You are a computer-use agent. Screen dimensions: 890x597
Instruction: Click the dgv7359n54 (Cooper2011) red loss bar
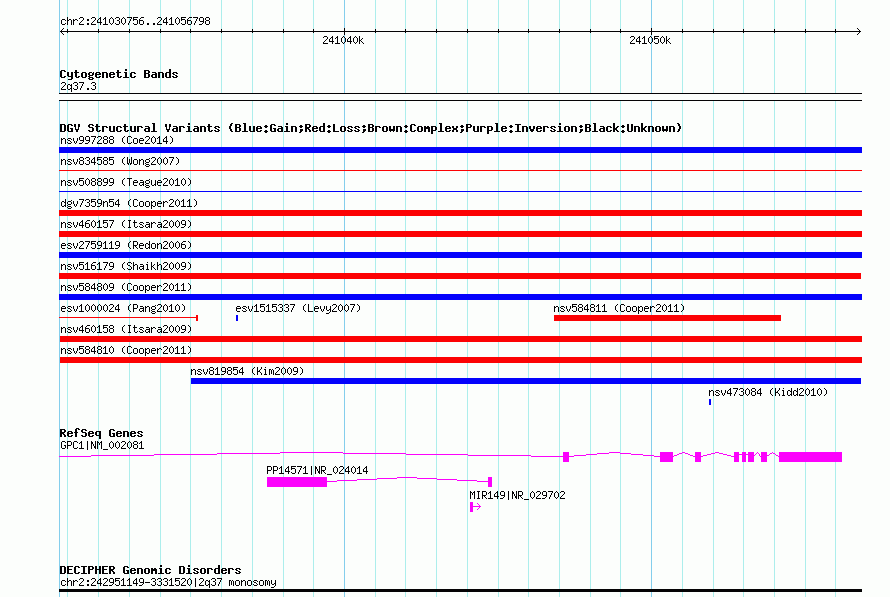click(x=460, y=213)
